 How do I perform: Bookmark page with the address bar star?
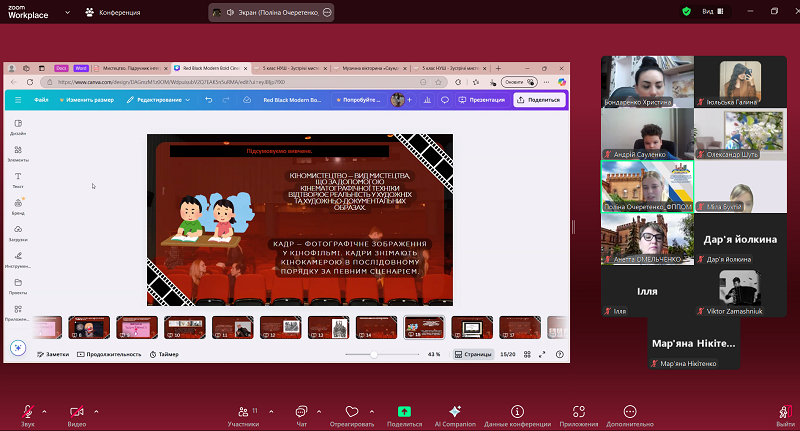click(x=438, y=82)
